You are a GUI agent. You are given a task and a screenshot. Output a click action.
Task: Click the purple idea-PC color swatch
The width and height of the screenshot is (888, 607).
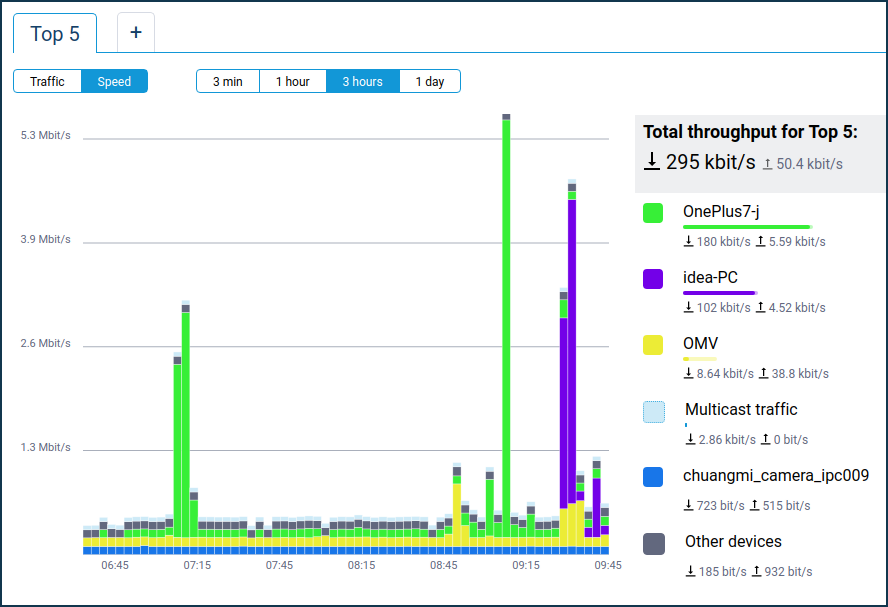(x=653, y=279)
